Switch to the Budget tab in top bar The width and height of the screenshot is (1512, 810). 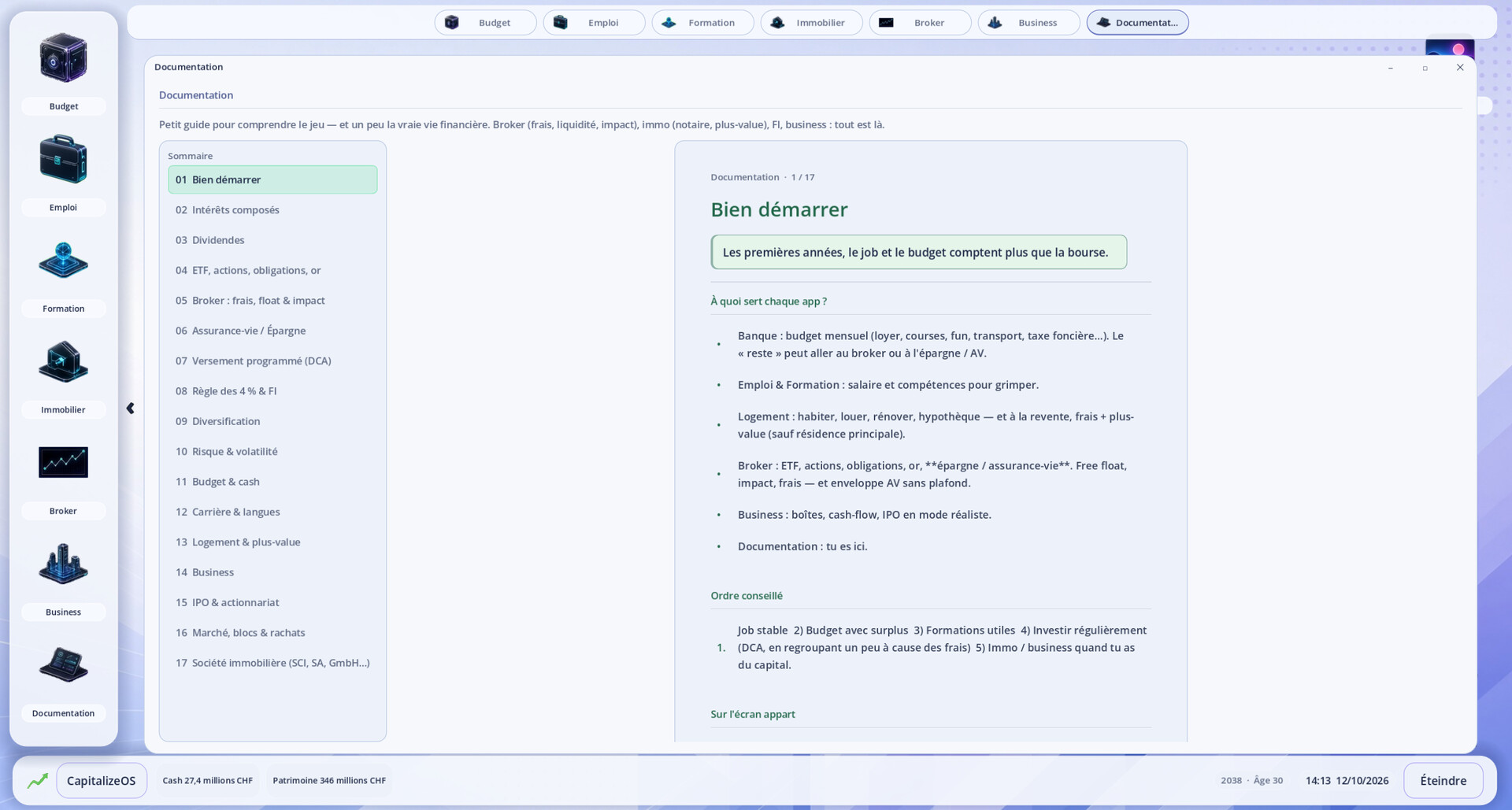pyautogui.click(x=485, y=23)
